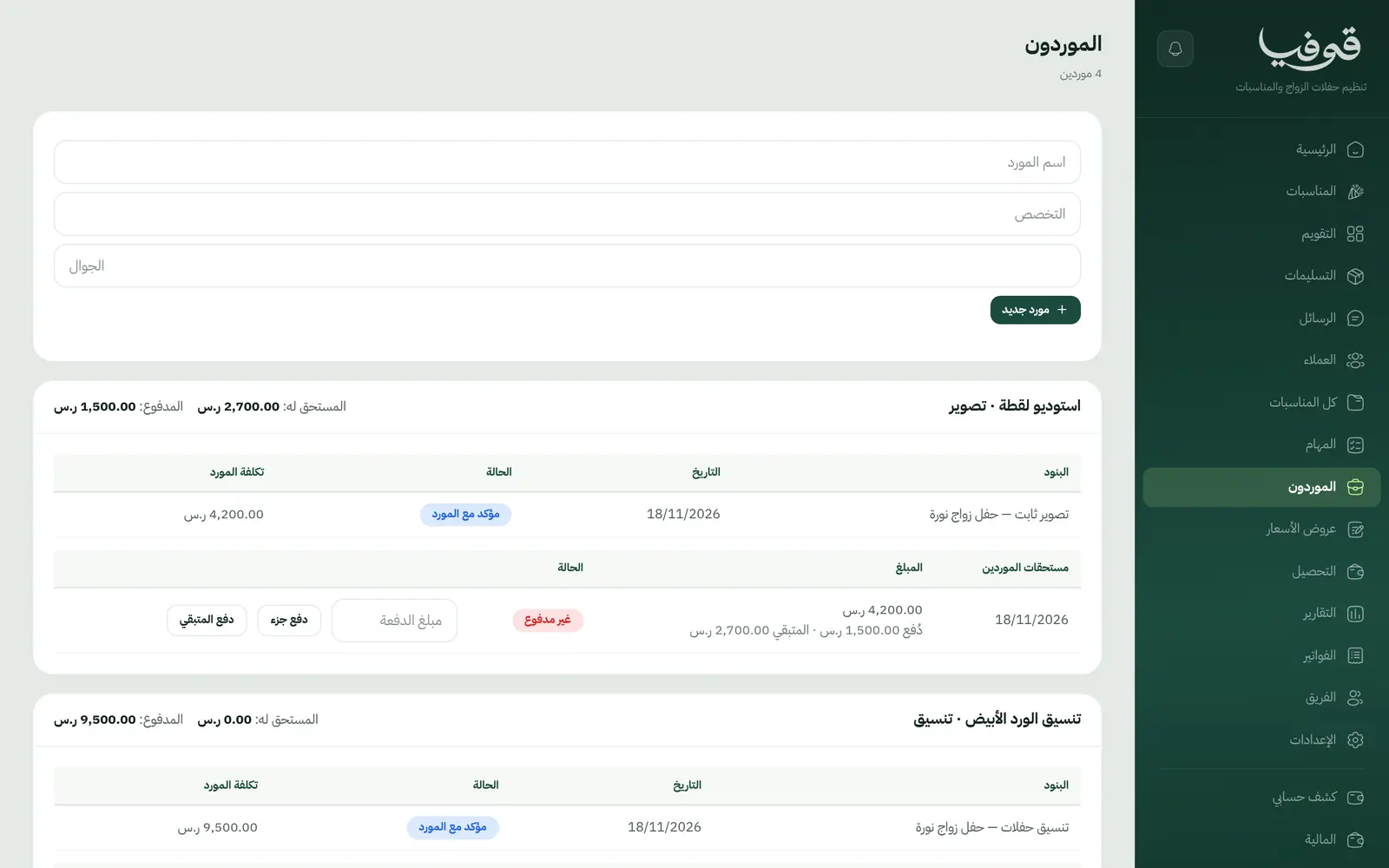The width and height of the screenshot is (1389, 868).
Task: Click the المالية icon in sidebar
Action: (x=1355, y=839)
